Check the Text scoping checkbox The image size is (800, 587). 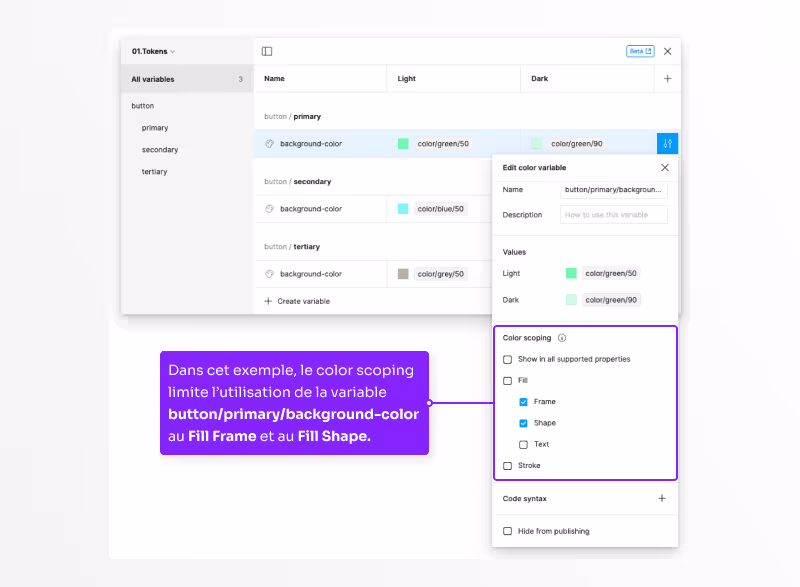point(523,445)
